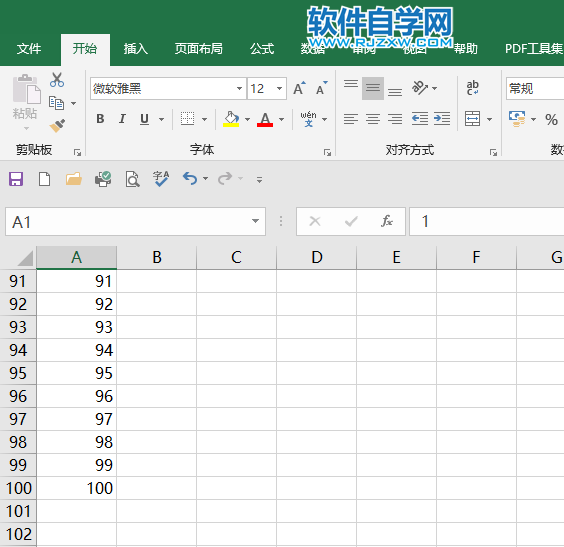Copy selection using Copy icon

[56, 103]
